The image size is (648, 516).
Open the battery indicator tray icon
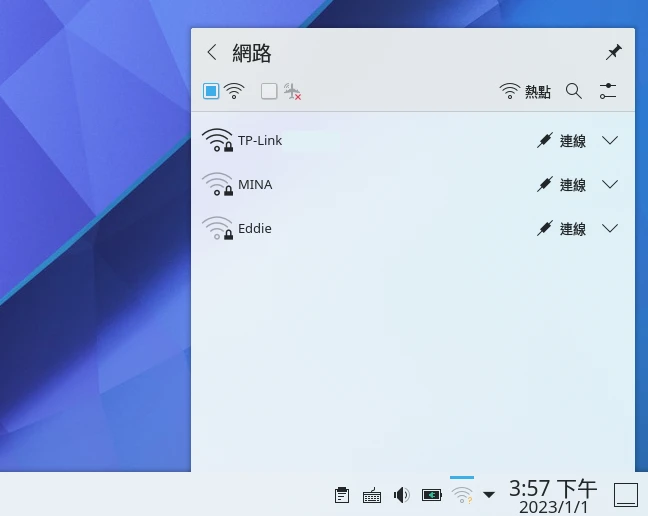coord(432,494)
